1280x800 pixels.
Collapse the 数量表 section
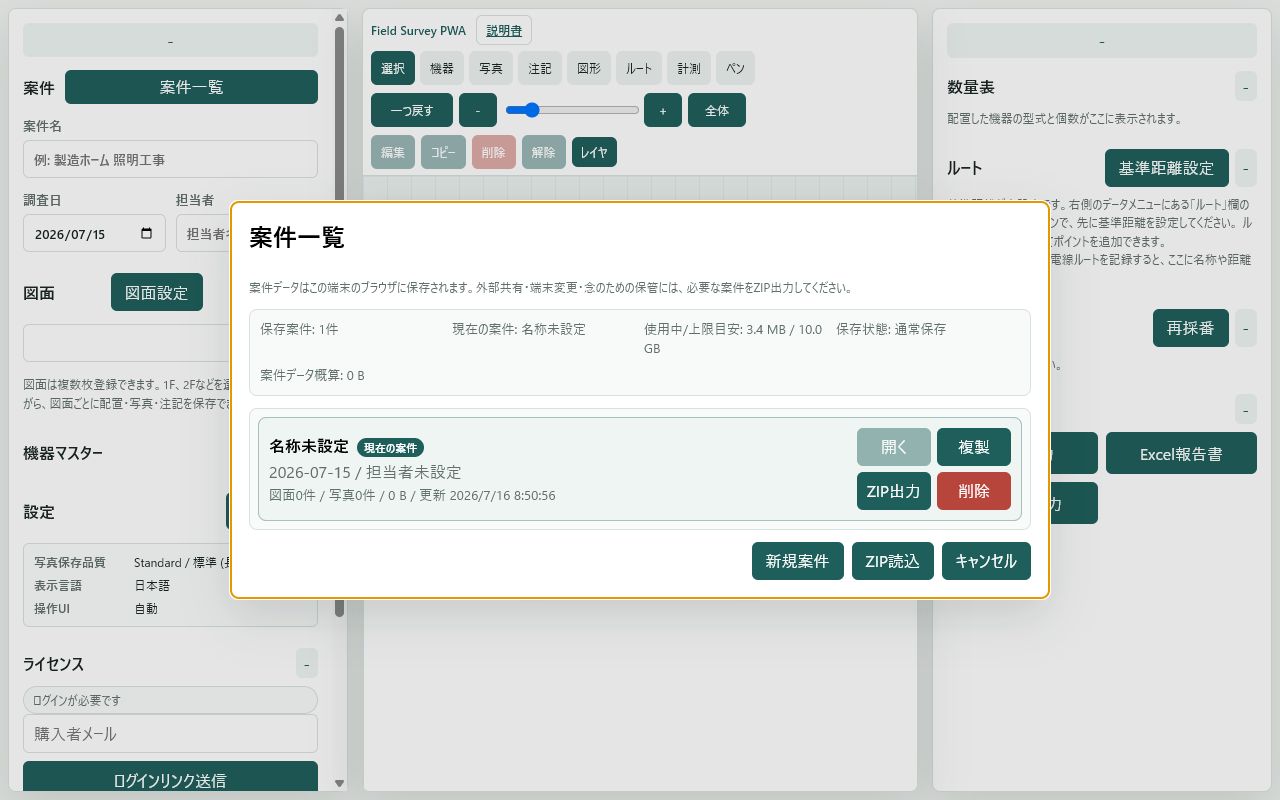(1246, 87)
